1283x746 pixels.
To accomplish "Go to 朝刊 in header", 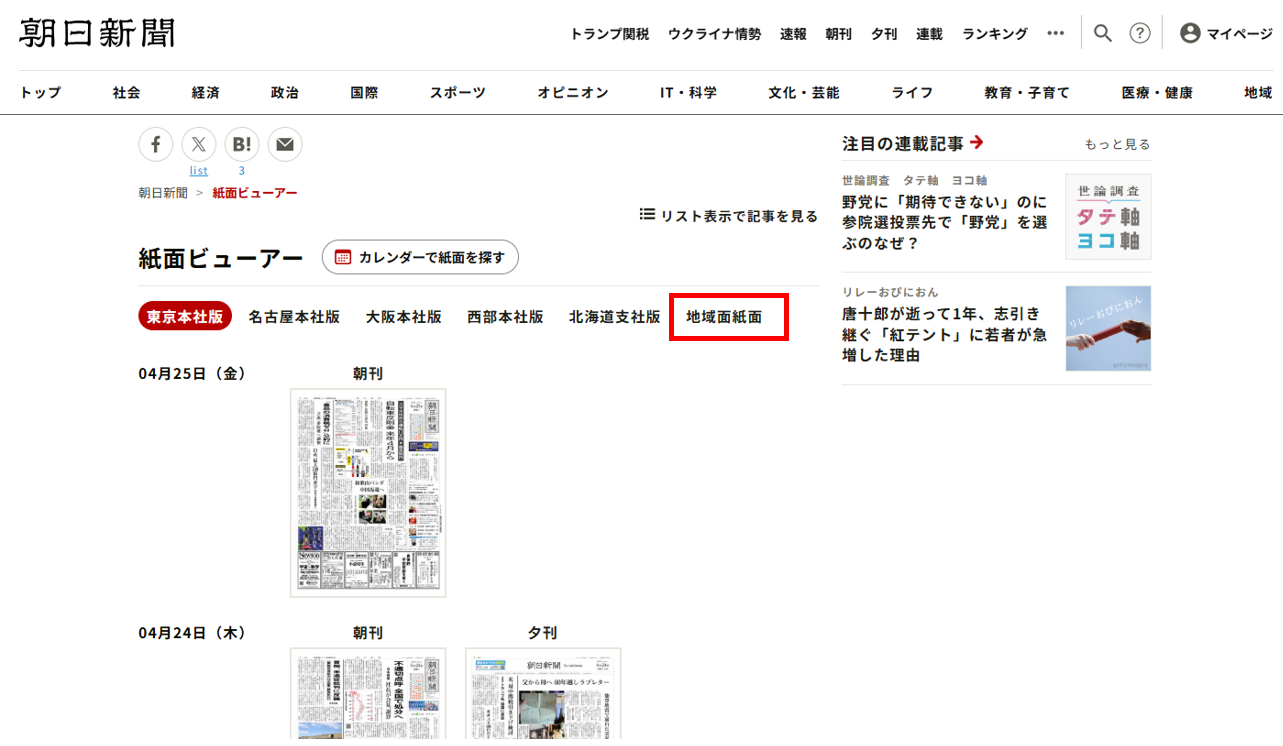I will point(838,34).
